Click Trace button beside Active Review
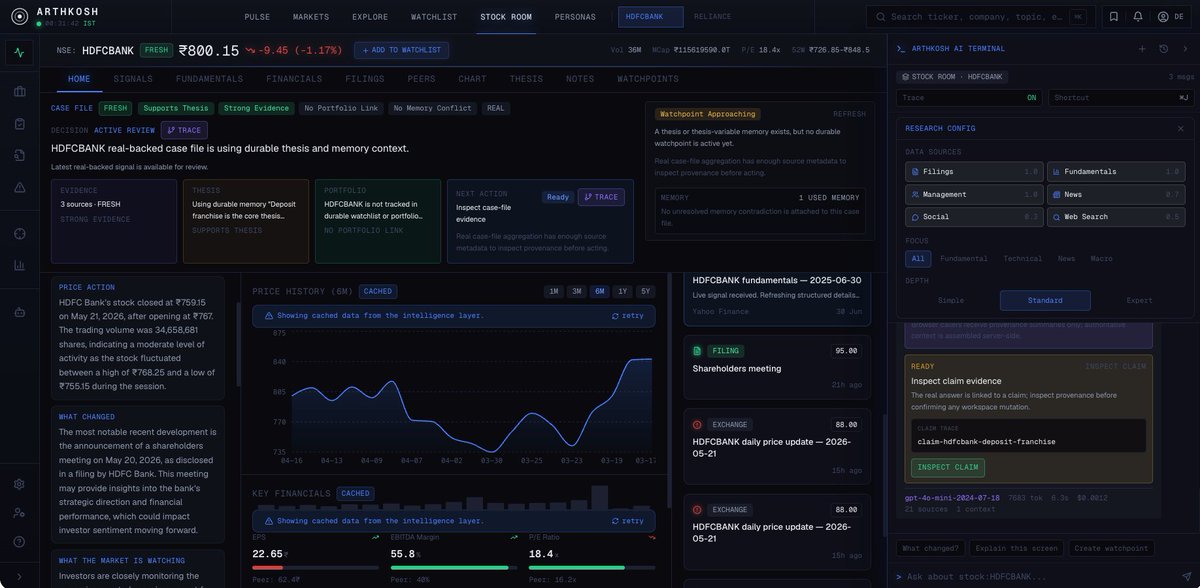 184,130
